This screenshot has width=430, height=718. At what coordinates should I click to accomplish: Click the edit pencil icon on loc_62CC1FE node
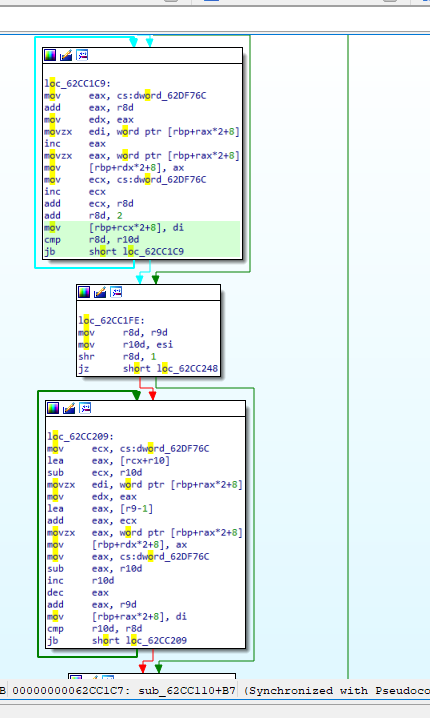(100, 292)
